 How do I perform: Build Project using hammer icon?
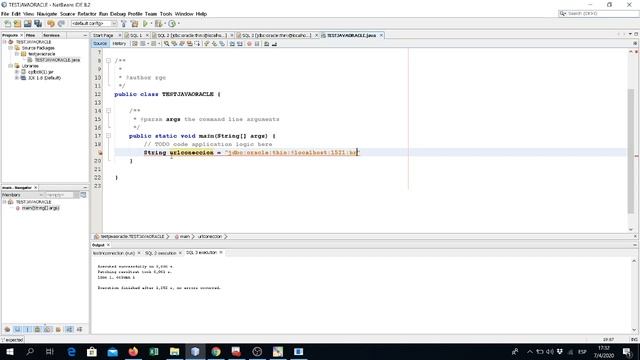[x=124, y=24]
